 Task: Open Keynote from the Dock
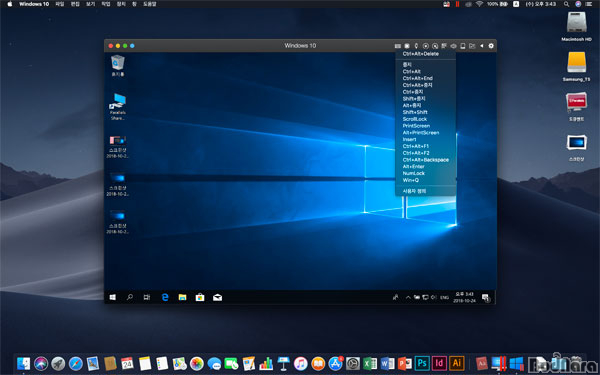coord(283,363)
